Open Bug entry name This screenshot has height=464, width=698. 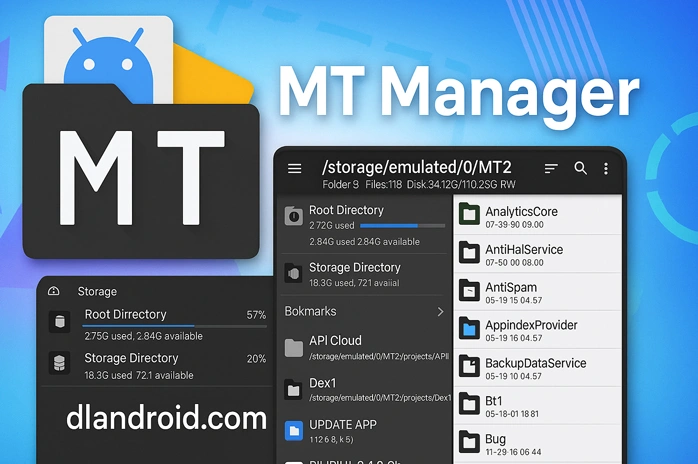(495, 440)
